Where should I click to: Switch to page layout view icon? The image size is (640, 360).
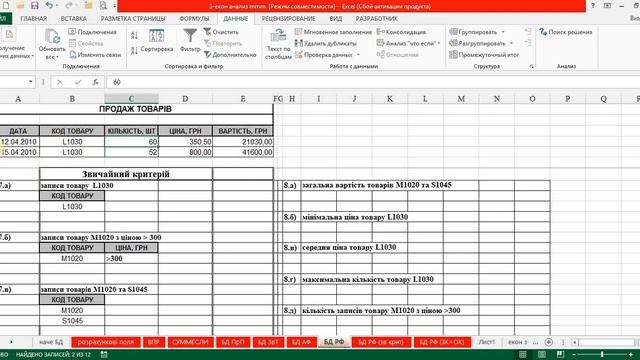[542, 354]
